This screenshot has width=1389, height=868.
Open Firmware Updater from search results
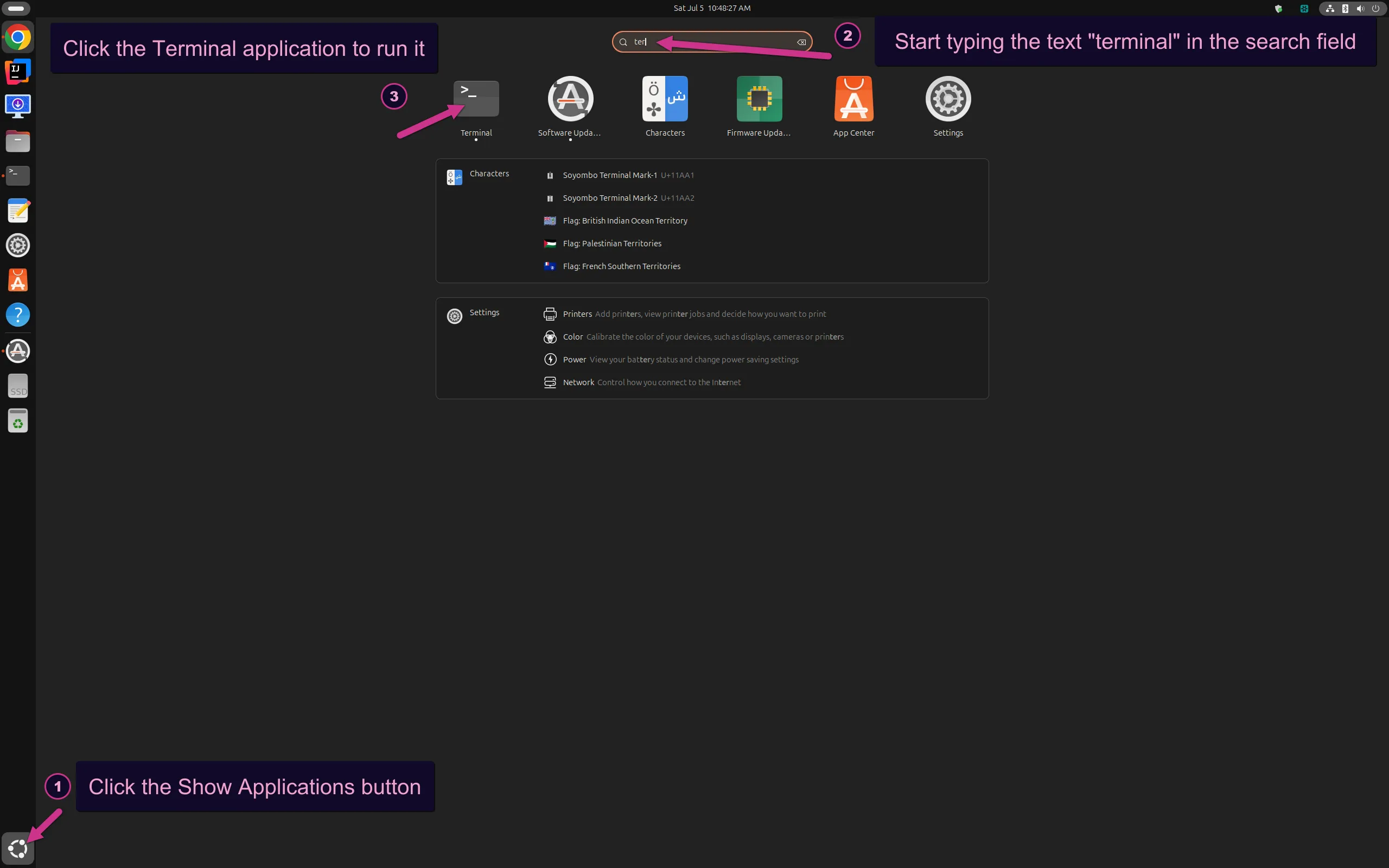click(759, 106)
